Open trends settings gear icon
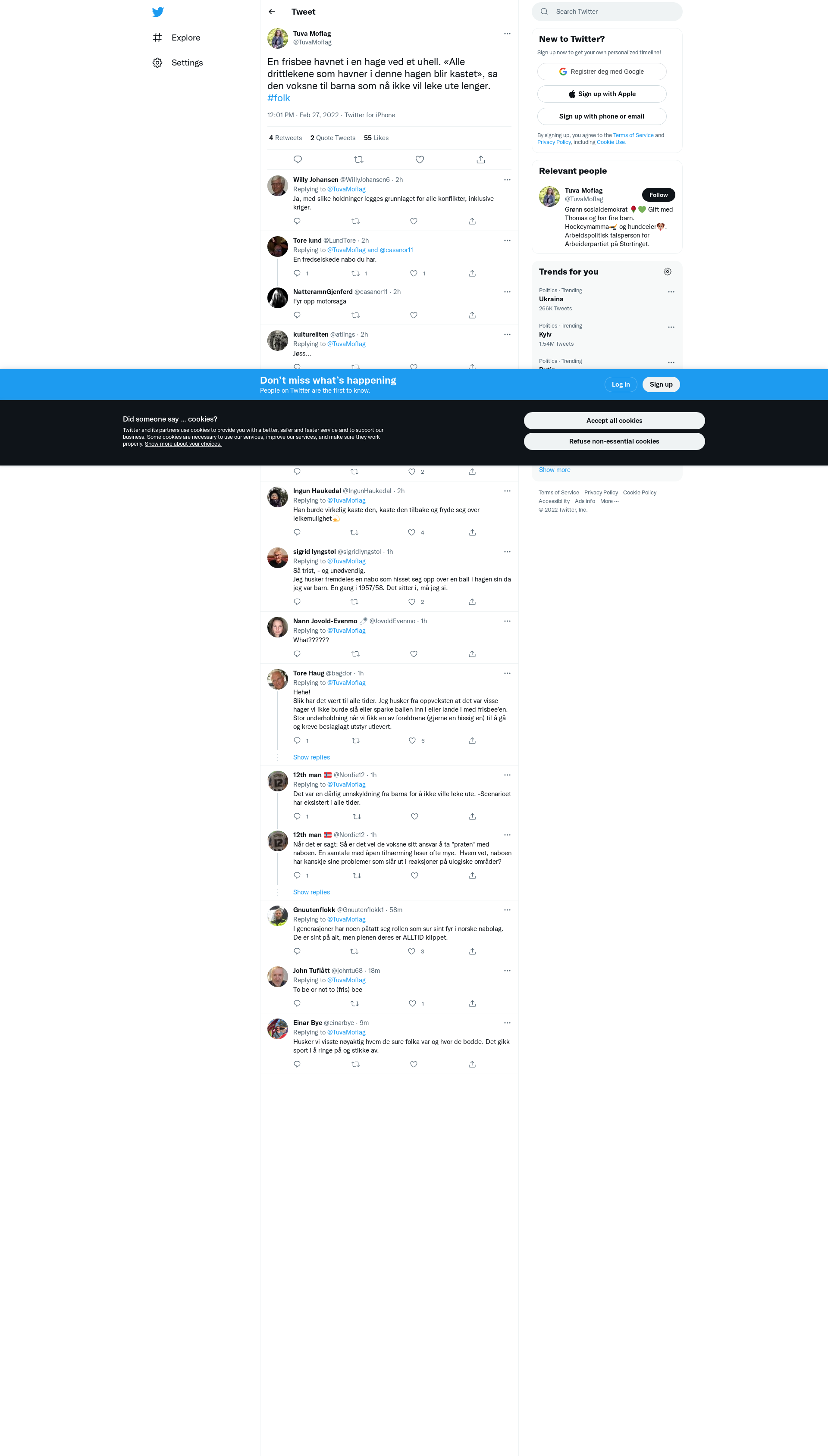The width and height of the screenshot is (828, 1456). tap(668, 272)
